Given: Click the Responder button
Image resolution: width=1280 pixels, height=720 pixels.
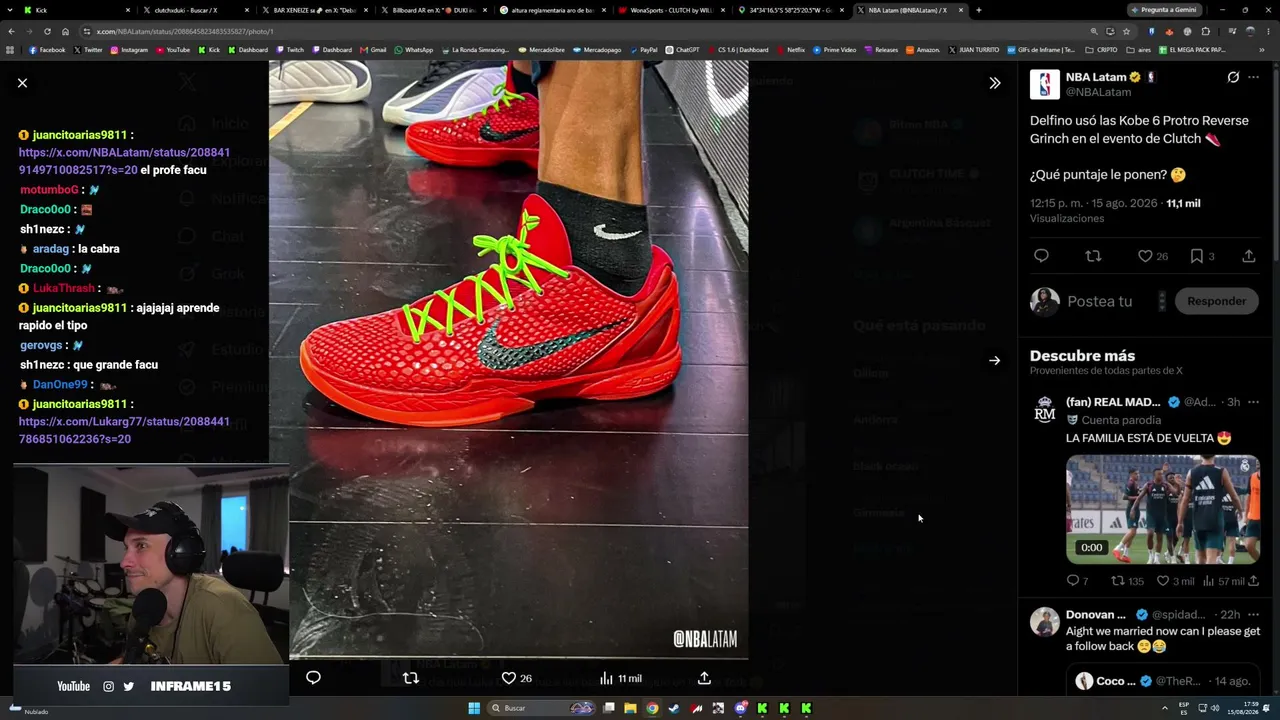Looking at the screenshot, I should coord(1217,301).
